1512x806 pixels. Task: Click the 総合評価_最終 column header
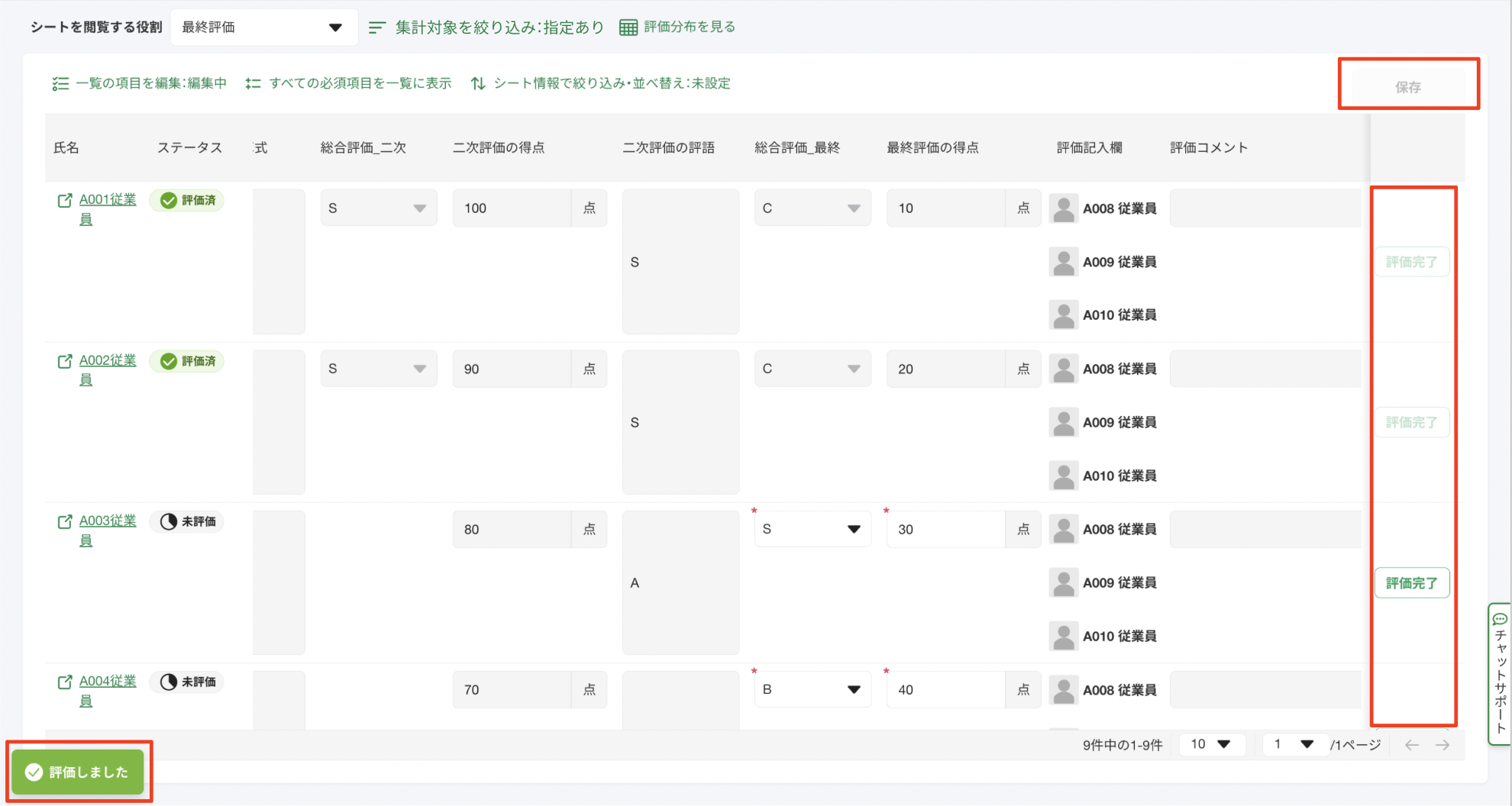point(796,147)
